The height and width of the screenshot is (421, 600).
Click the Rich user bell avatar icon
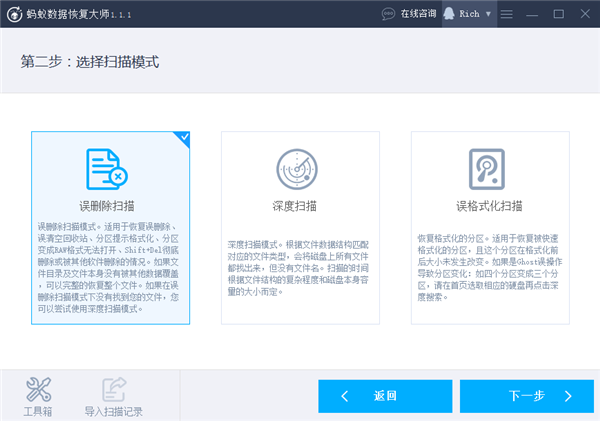point(449,14)
